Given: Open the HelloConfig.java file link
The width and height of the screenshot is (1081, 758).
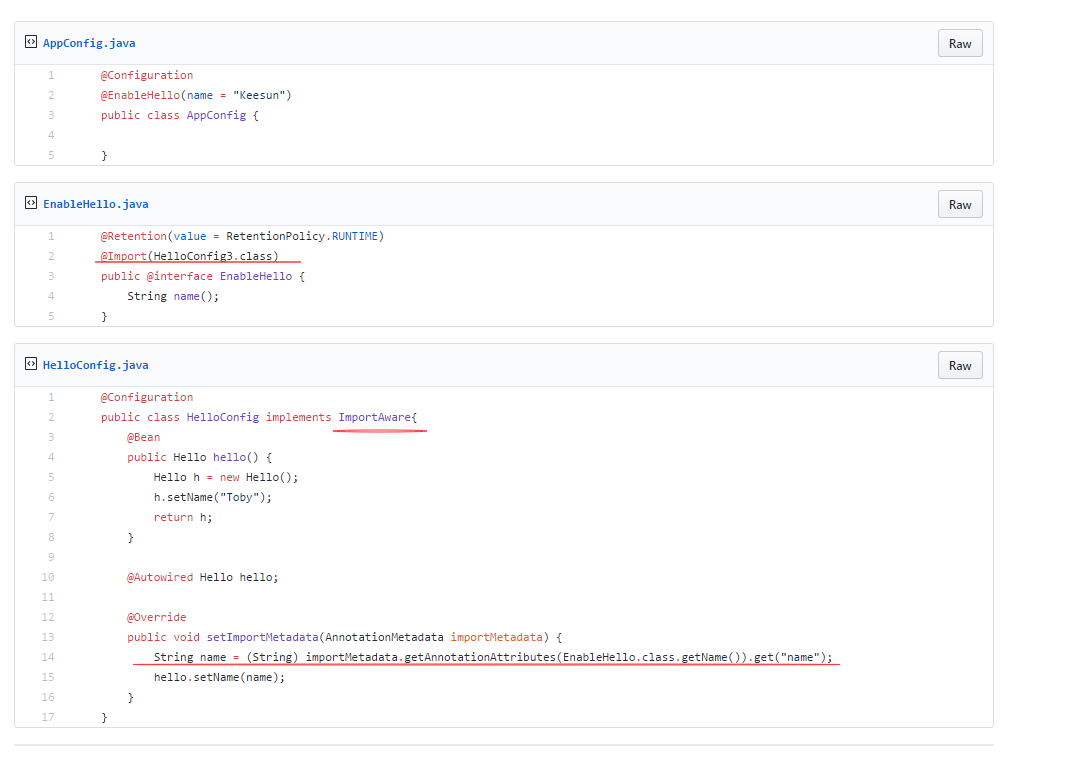Looking at the screenshot, I should (95, 365).
